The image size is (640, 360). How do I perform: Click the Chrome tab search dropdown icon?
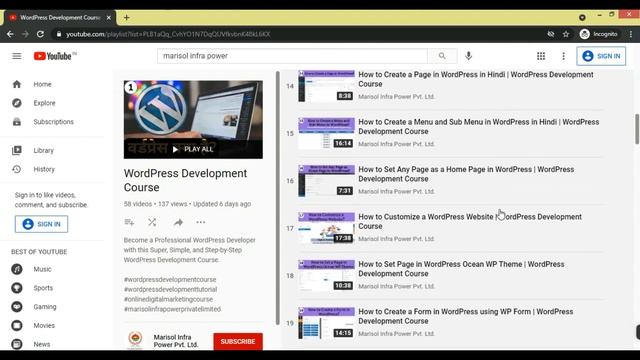coord(582,18)
